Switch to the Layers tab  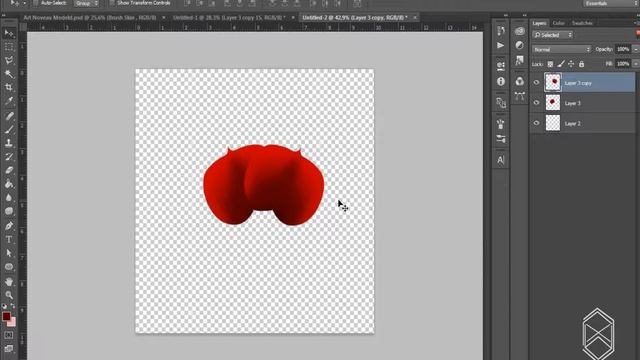[x=539, y=23]
